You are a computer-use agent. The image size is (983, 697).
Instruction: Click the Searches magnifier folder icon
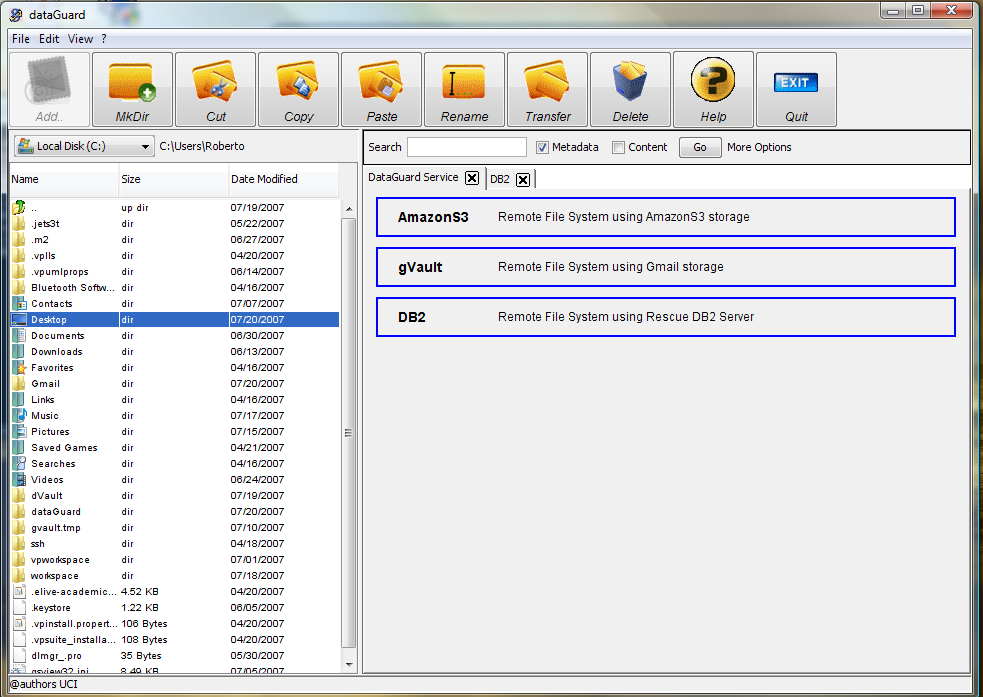coord(19,463)
